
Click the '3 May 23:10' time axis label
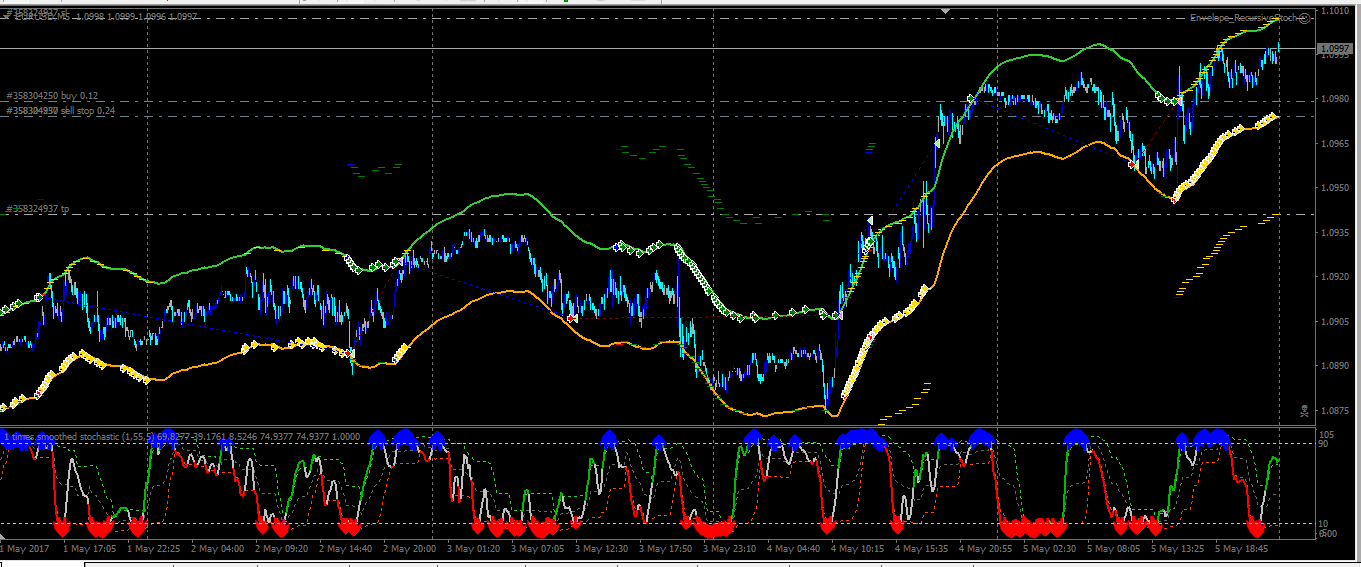tap(729, 549)
